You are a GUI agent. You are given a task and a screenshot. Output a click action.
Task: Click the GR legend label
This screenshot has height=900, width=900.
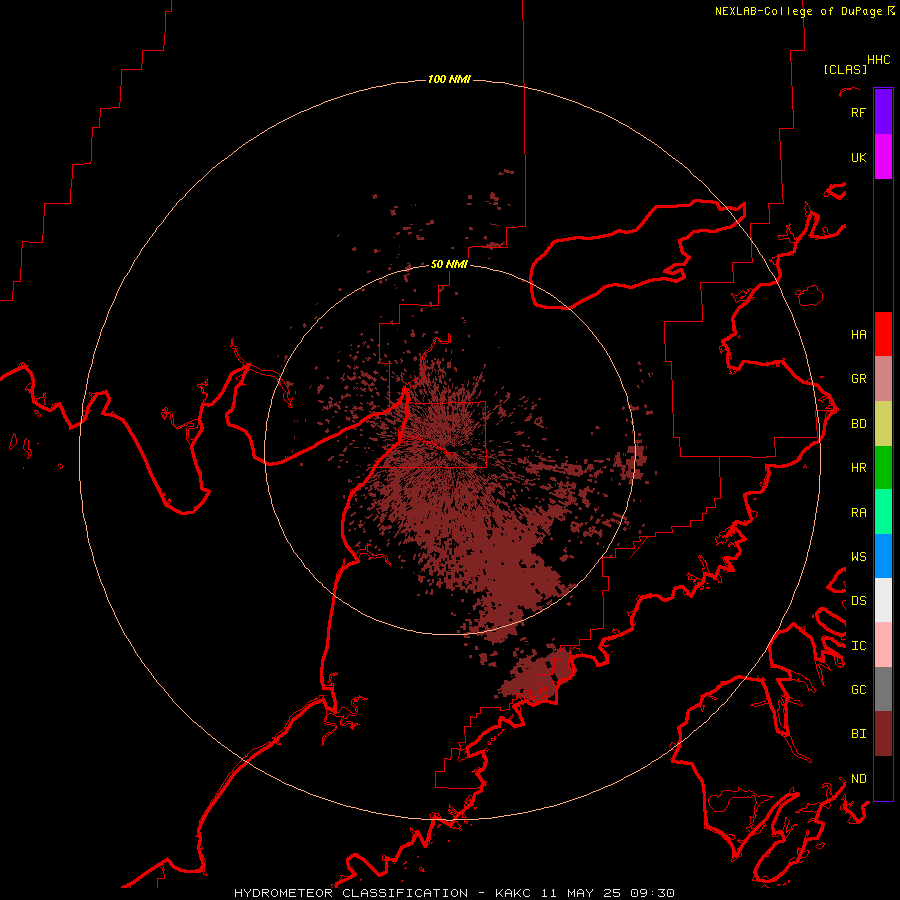858,379
